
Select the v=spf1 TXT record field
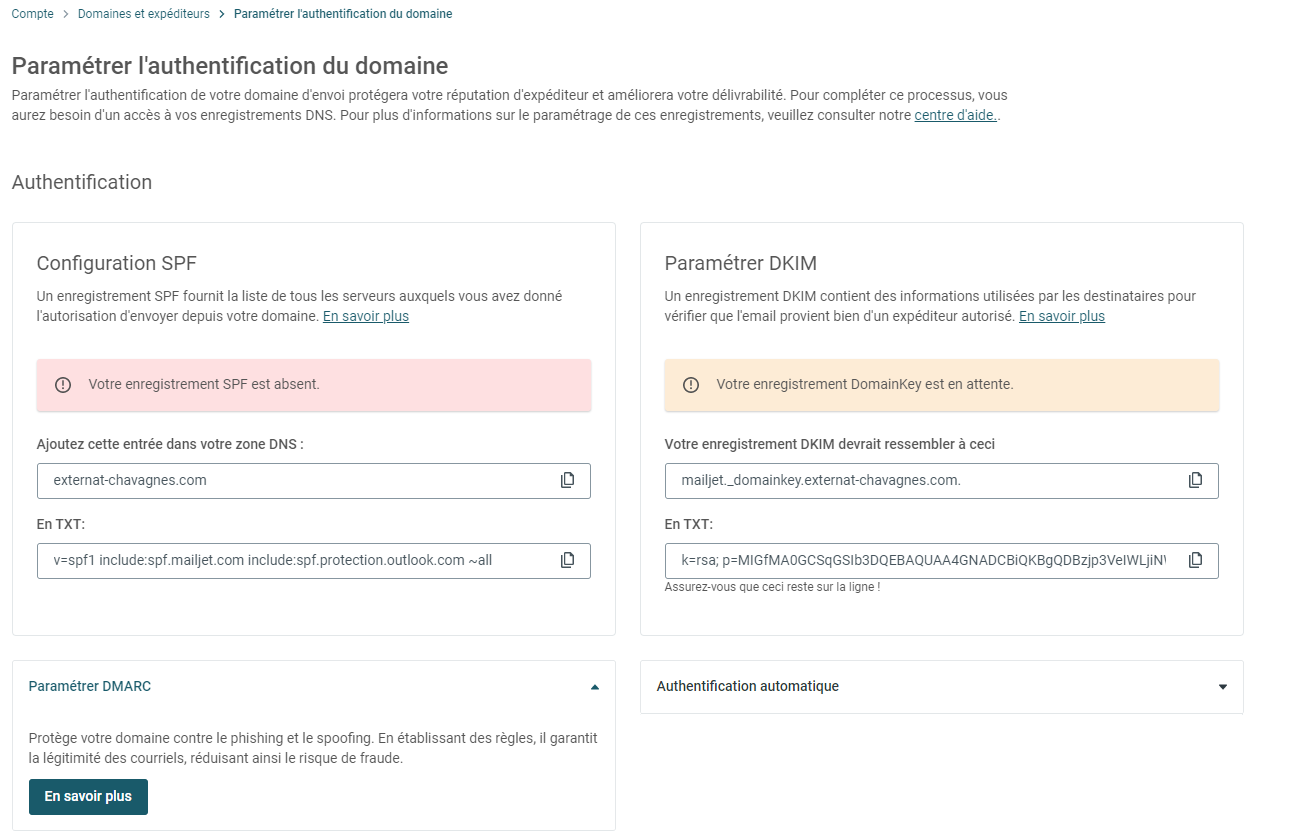(314, 560)
